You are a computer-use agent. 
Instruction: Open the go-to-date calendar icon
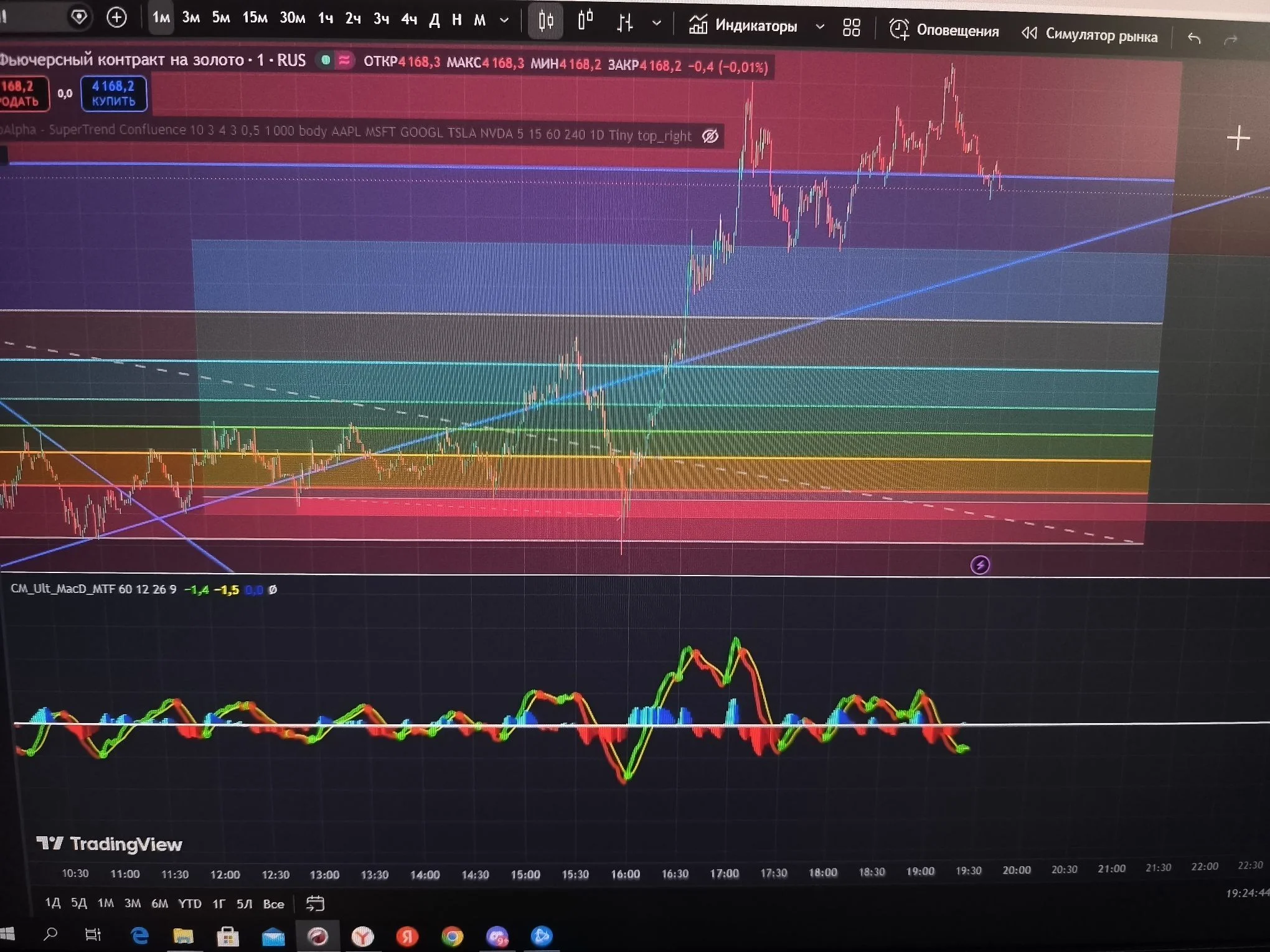click(x=315, y=903)
